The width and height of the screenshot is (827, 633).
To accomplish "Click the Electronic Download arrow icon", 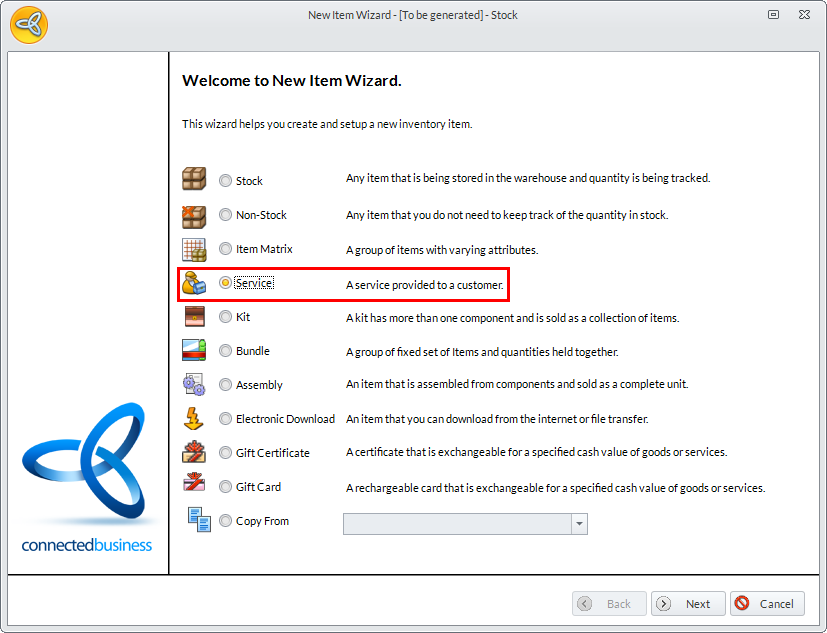I will 193,418.
